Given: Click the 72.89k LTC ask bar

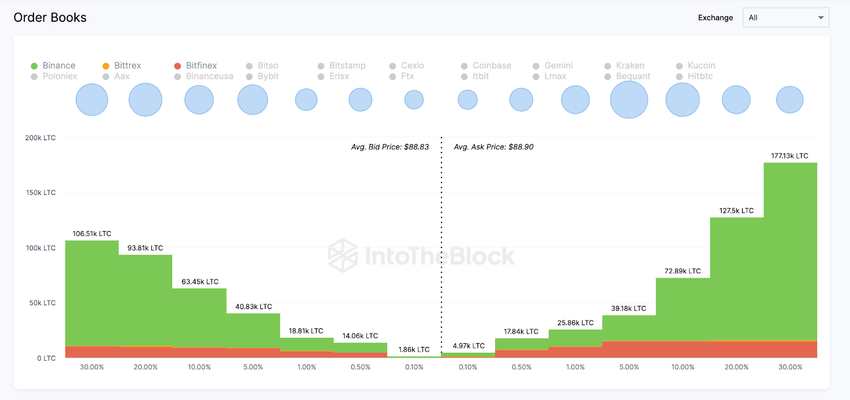Looking at the screenshot, I should click(x=683, y=305).
